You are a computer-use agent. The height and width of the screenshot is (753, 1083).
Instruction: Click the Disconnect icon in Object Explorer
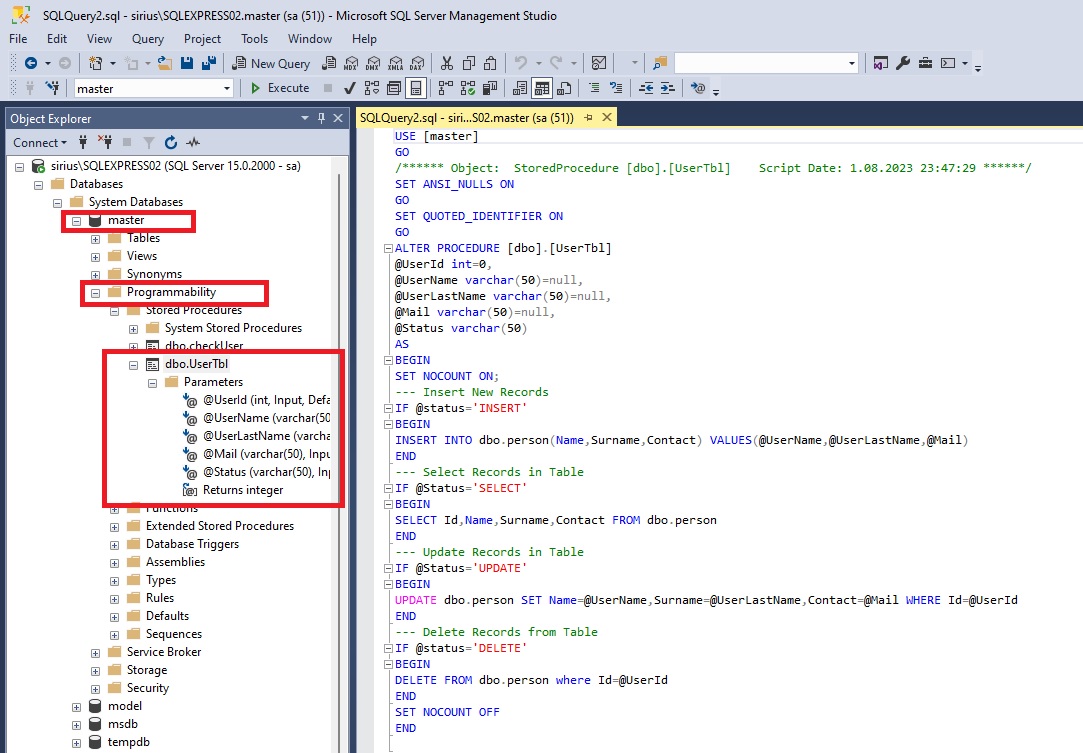click(x=104, y=143)
